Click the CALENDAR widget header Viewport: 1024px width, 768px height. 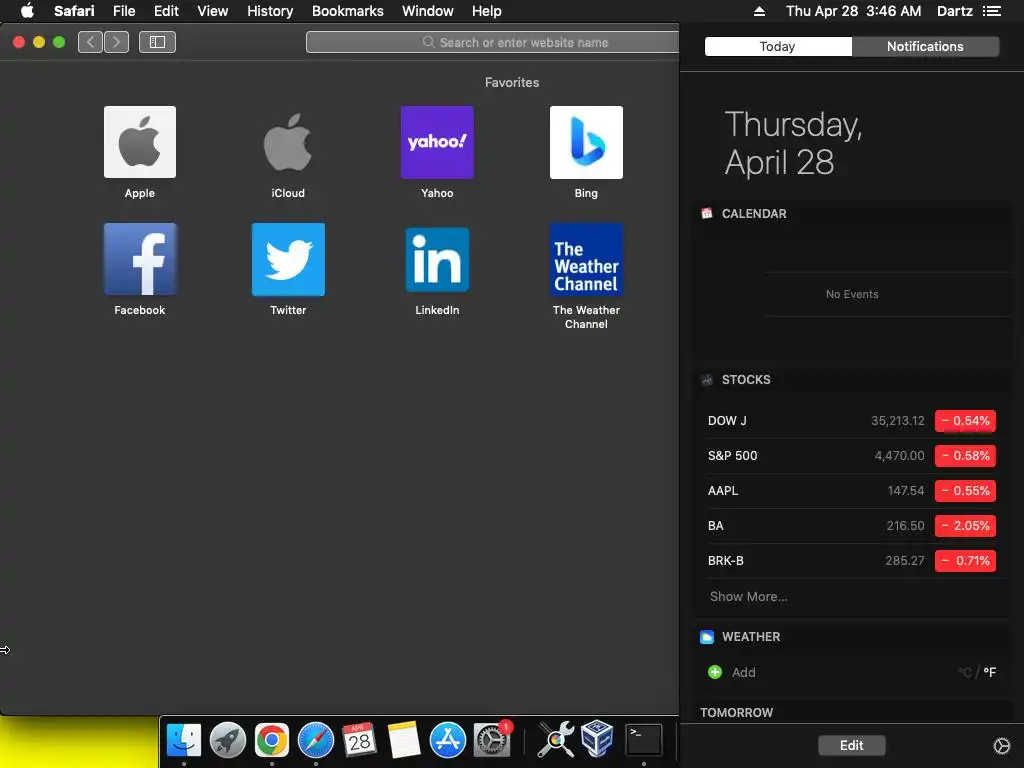(x=754, y=214)
